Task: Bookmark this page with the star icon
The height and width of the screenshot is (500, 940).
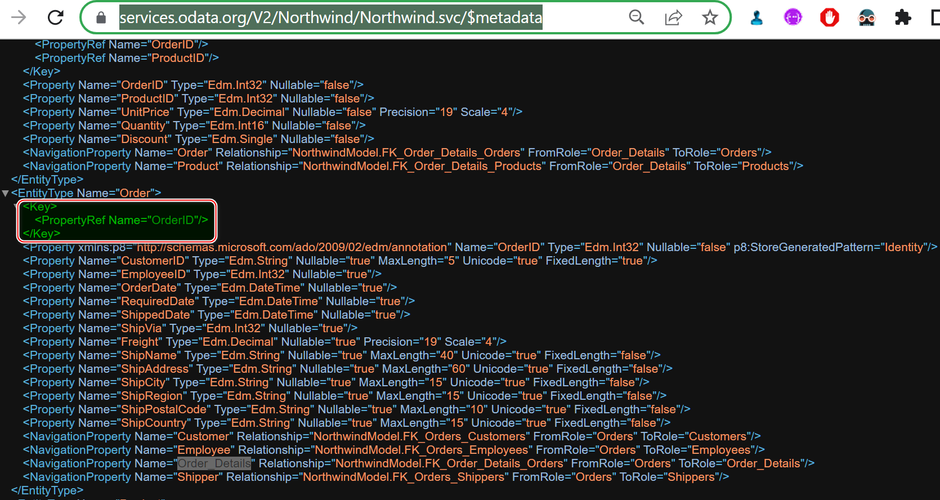Action: point(710,17)
